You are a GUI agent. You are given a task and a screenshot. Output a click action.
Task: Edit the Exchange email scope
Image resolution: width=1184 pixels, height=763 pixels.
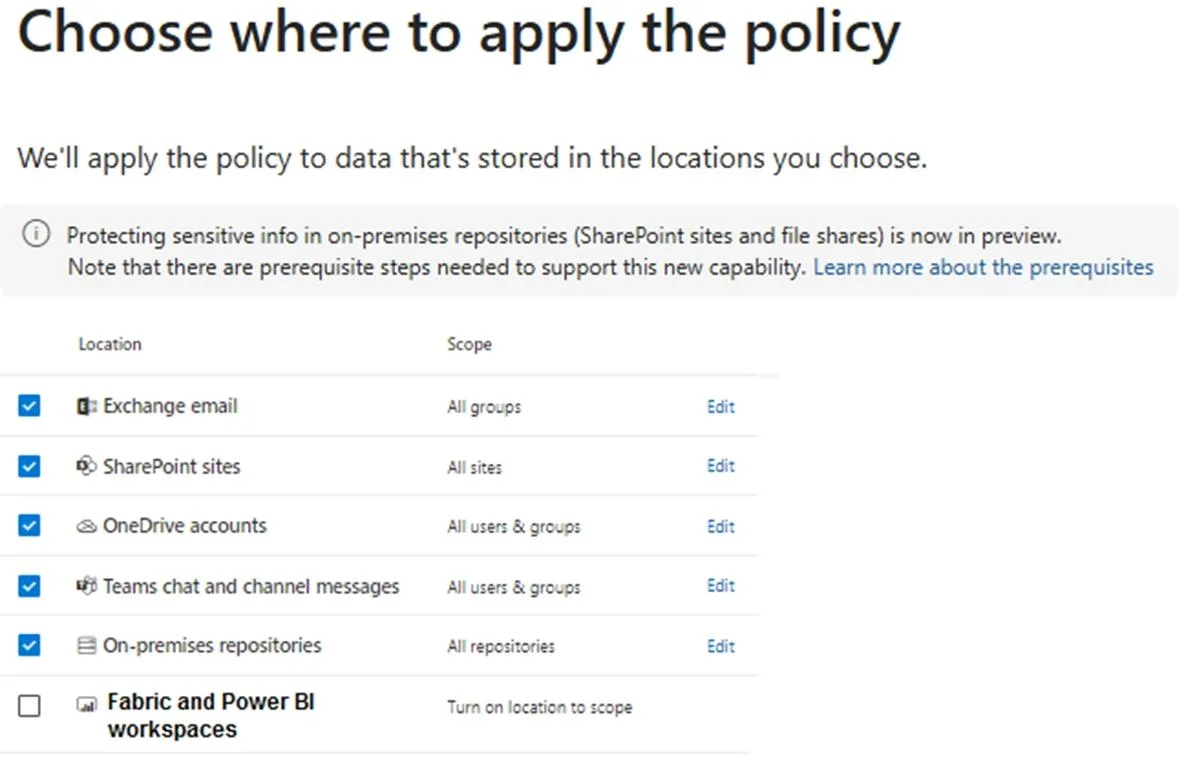click(720, 406)
